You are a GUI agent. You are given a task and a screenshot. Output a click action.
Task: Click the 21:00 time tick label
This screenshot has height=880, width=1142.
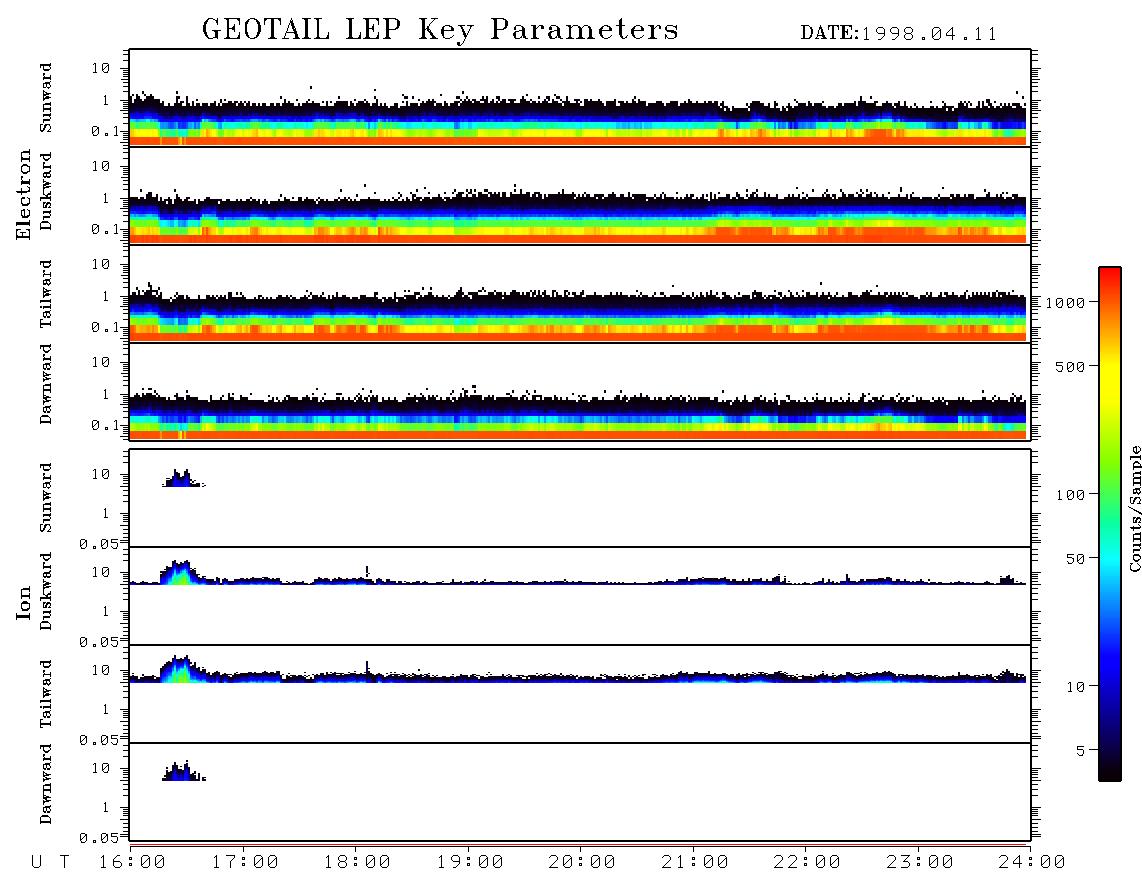pos(695,863)
